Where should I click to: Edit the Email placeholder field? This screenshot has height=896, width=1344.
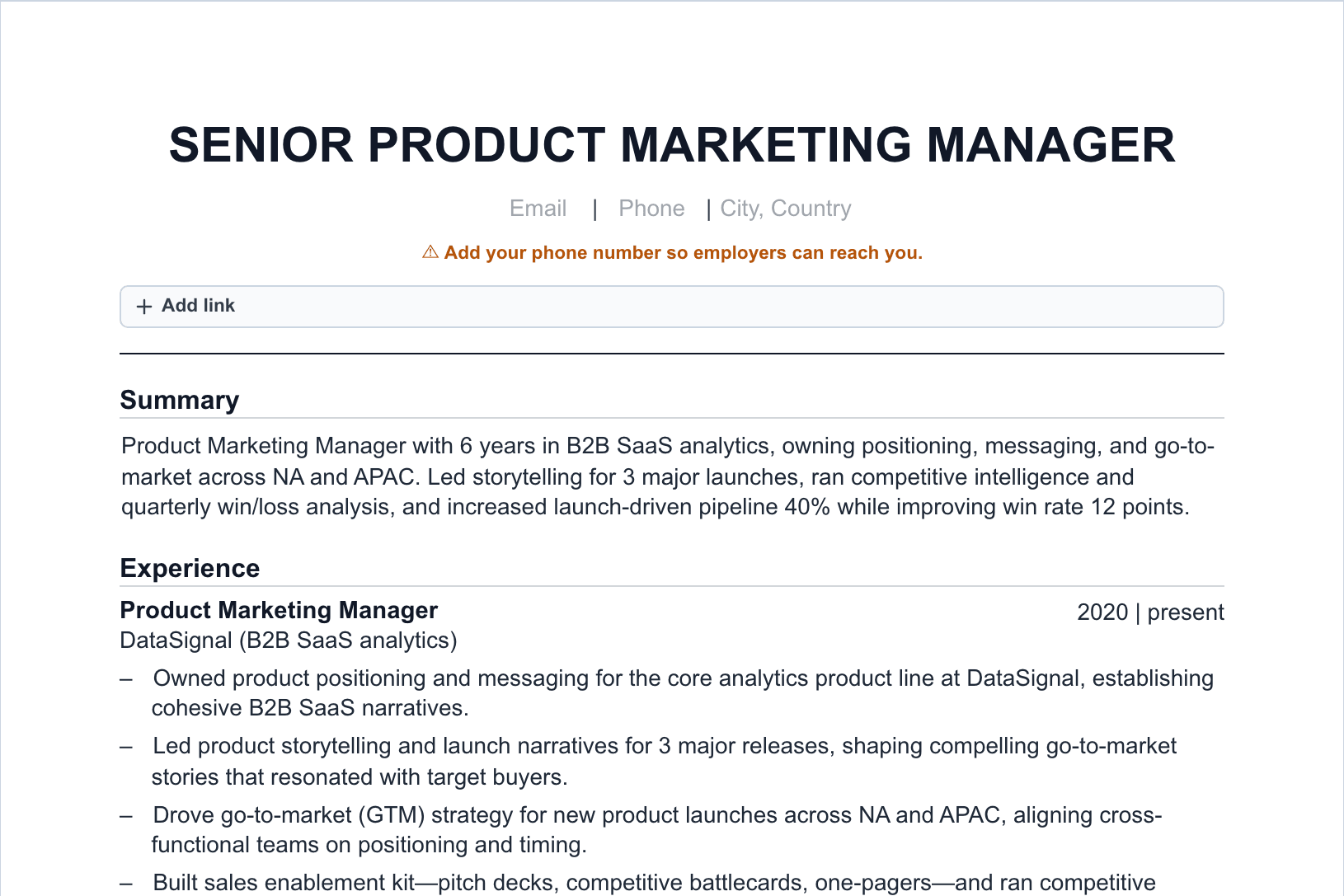[538, 209]
